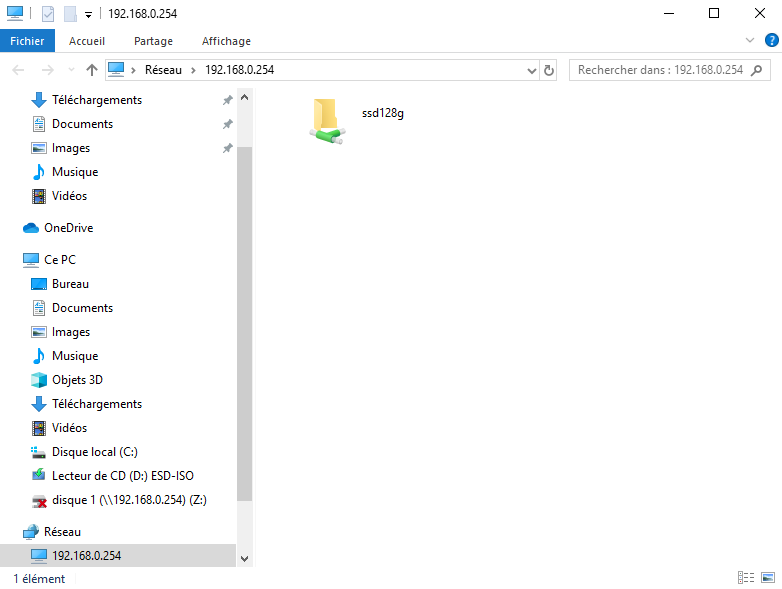Open Customize Quick Access Toolbar dropdown
The image size is (782, 589).
point(88,14)
